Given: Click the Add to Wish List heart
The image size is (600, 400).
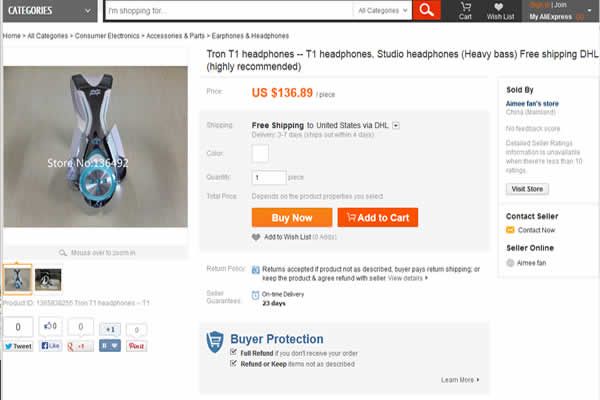Looking at the screenshot, I should (256, 237).
